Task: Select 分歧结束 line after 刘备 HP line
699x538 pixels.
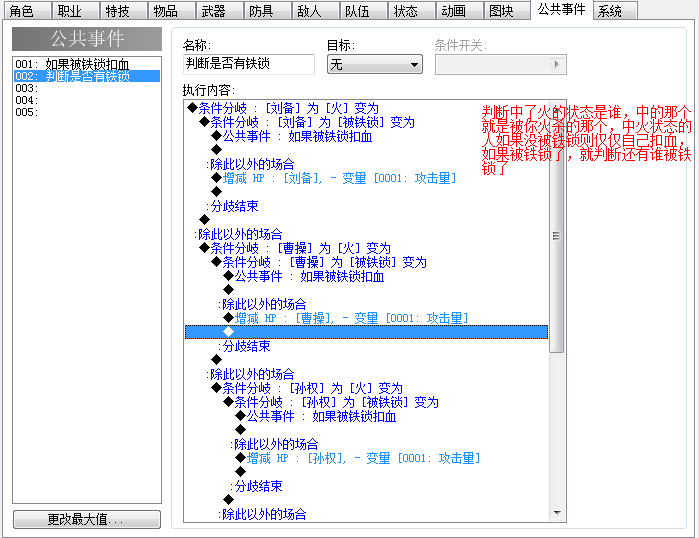Action: coord(366,206)
